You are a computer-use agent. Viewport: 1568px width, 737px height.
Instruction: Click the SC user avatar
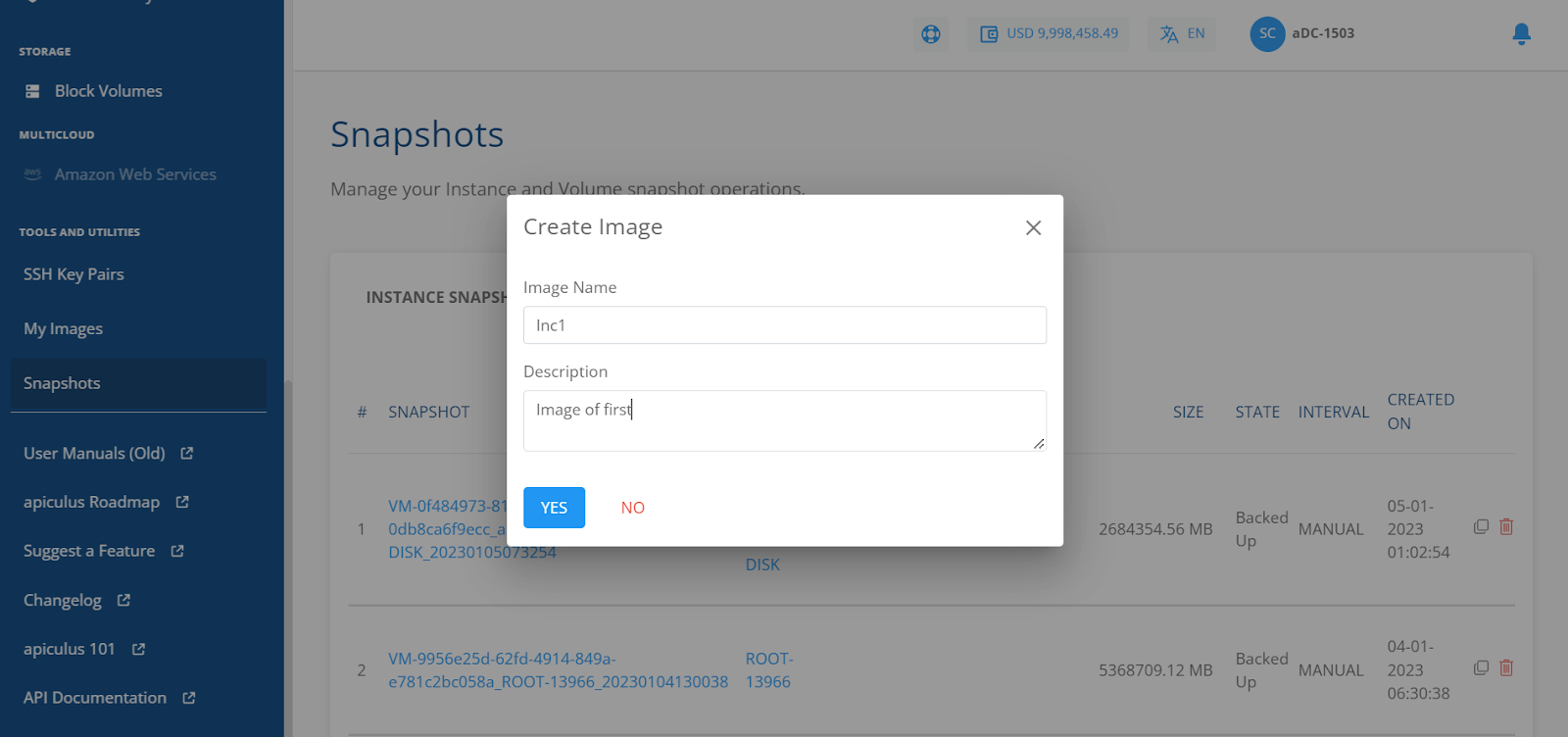click(1267, 34)
